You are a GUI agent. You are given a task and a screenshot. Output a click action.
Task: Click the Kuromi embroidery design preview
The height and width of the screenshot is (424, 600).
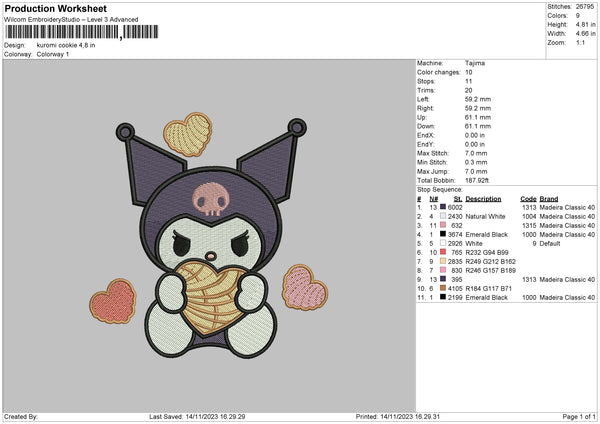209,236
